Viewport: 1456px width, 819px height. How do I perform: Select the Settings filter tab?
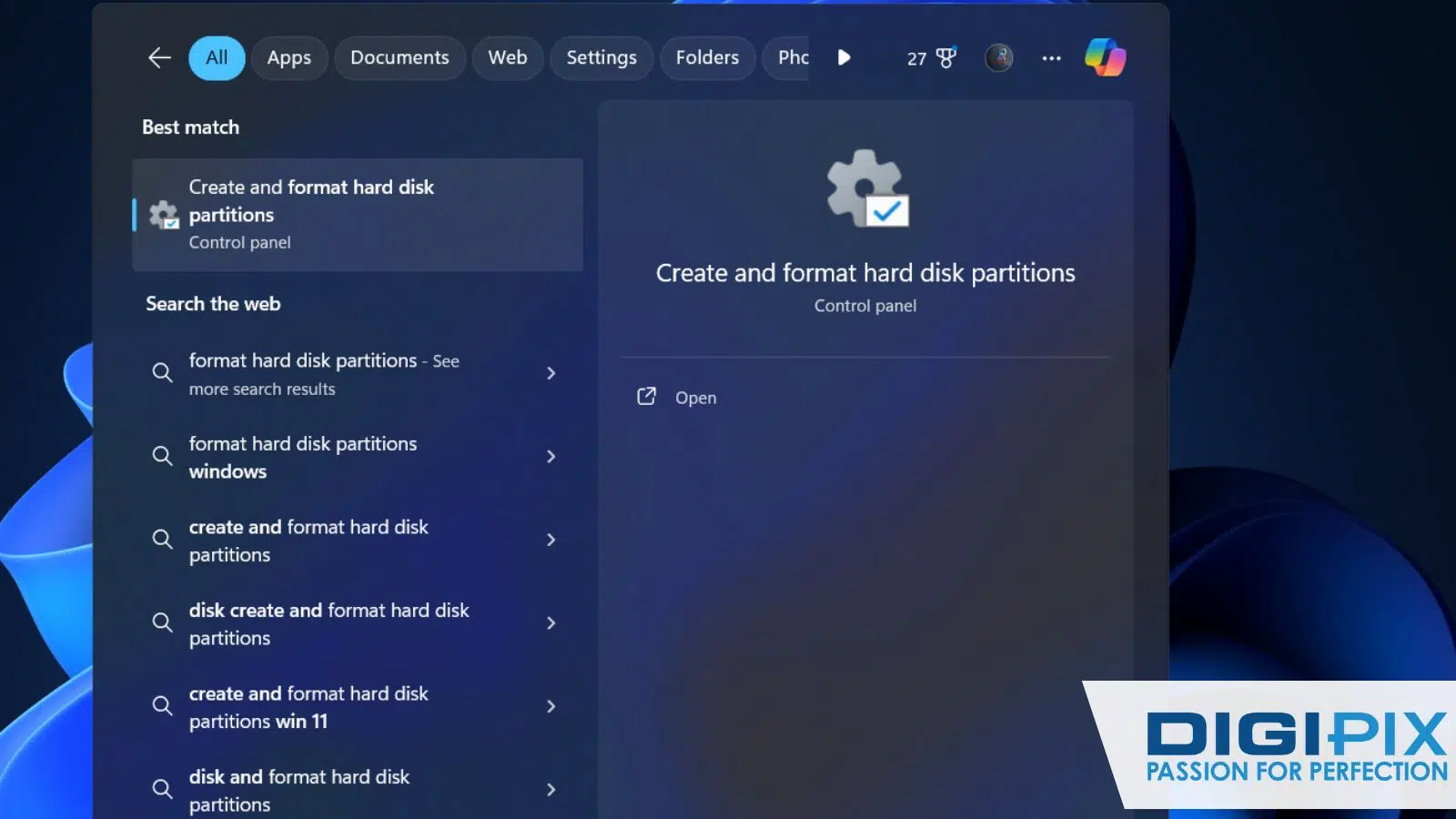point(602,58)
